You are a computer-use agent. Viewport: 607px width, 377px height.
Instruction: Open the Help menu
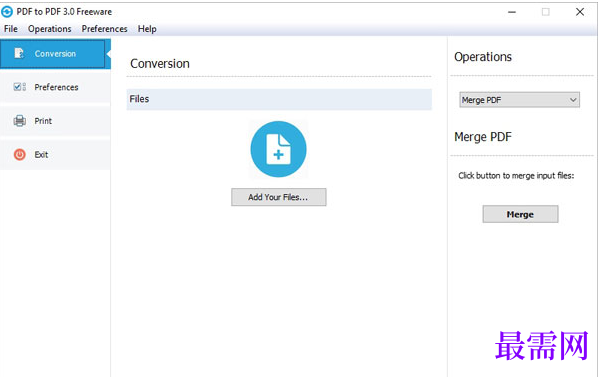[147, 29]
